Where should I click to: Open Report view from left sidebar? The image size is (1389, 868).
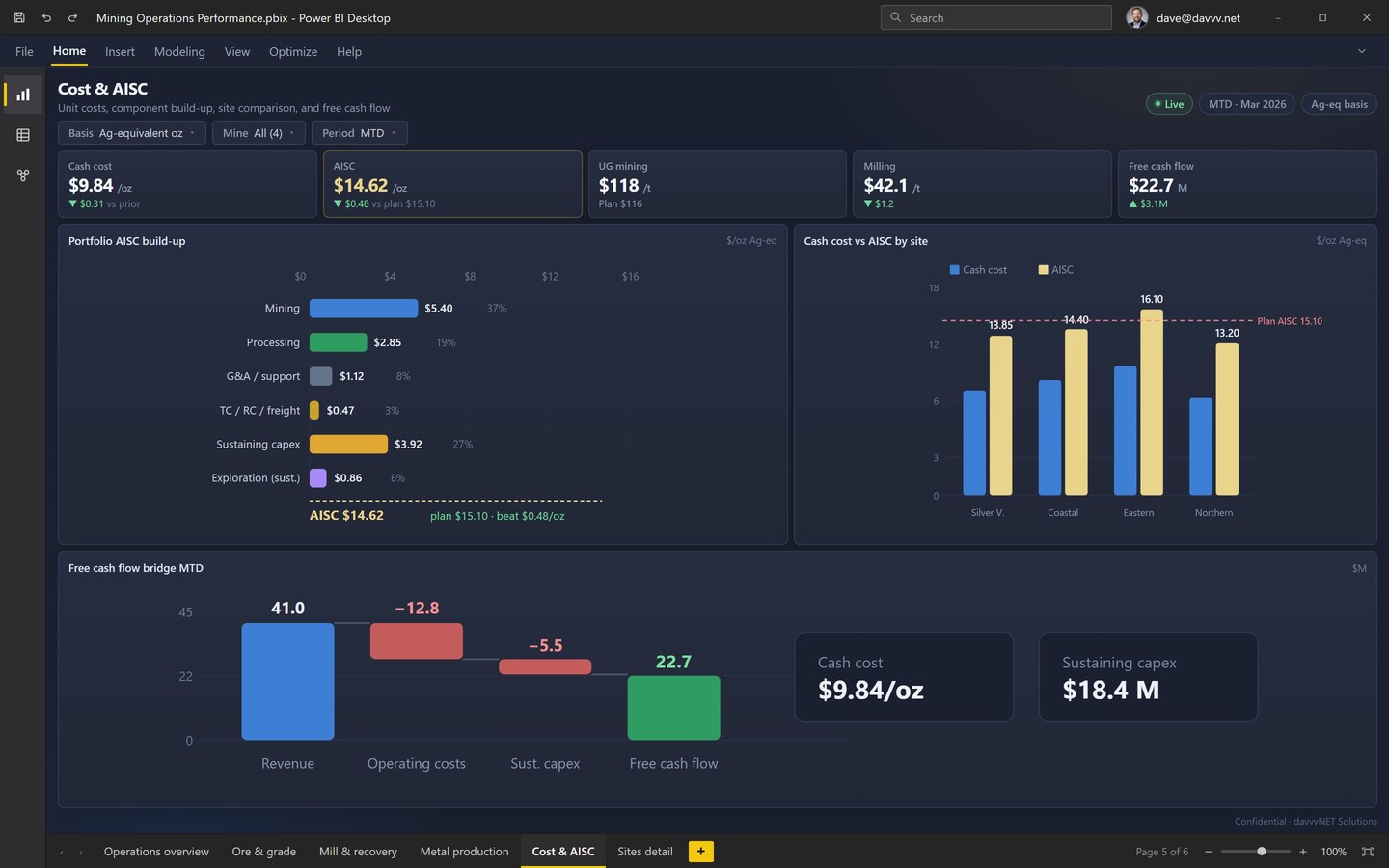pos(23,95)
